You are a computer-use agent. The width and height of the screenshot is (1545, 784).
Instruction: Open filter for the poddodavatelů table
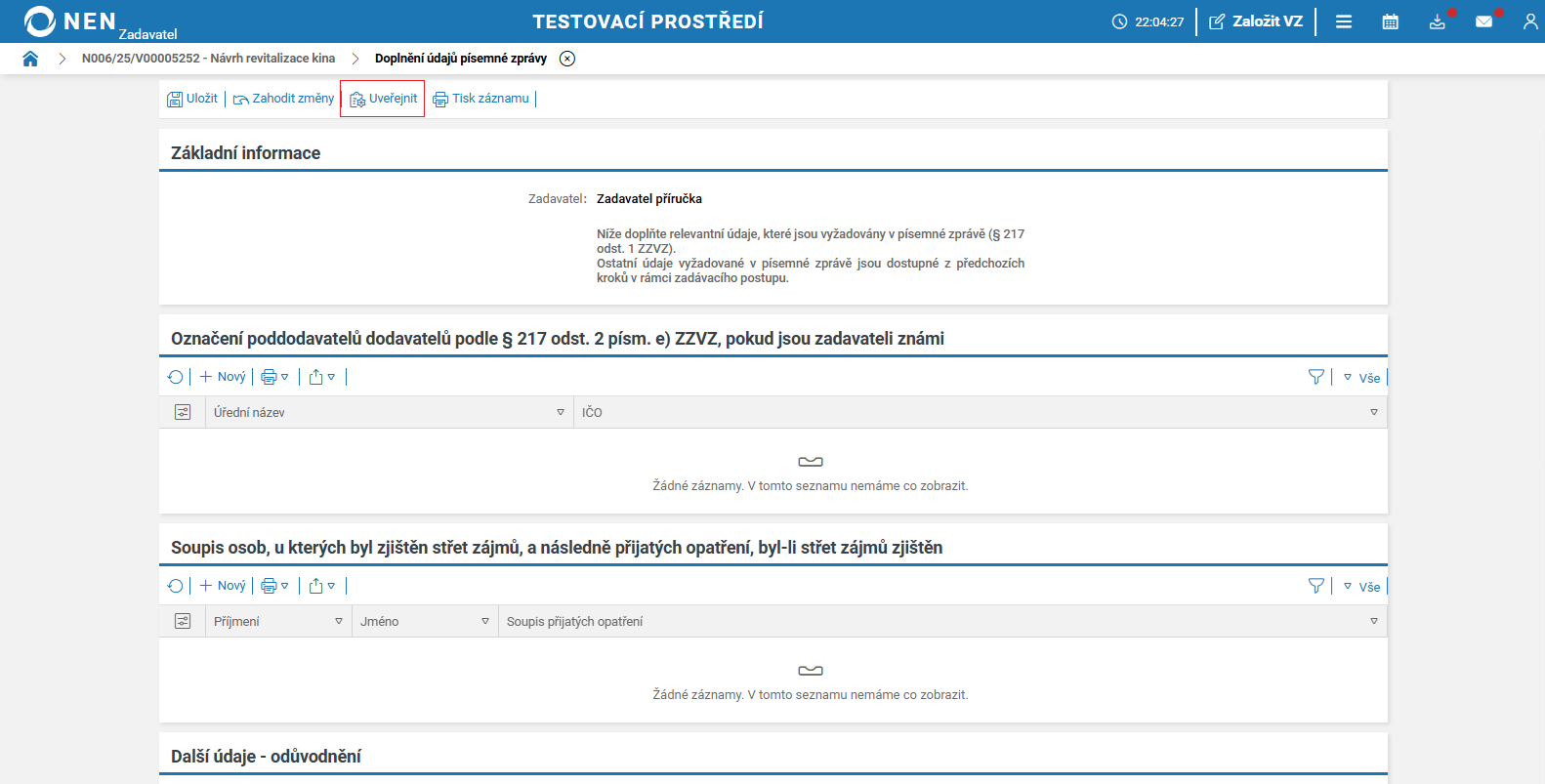click(x=1316, y=377)
